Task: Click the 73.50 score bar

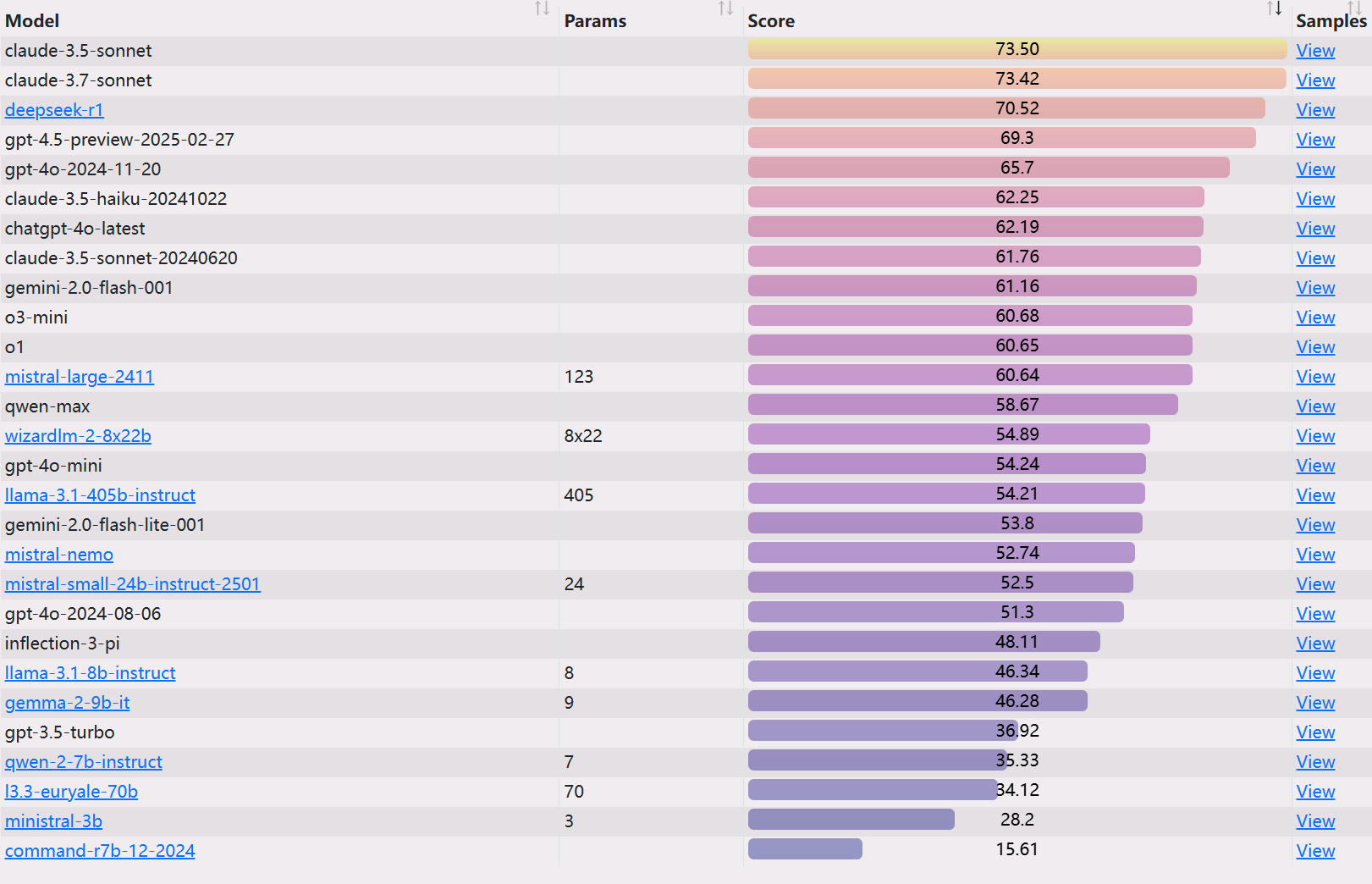Action: click(x=1017, y=49)
